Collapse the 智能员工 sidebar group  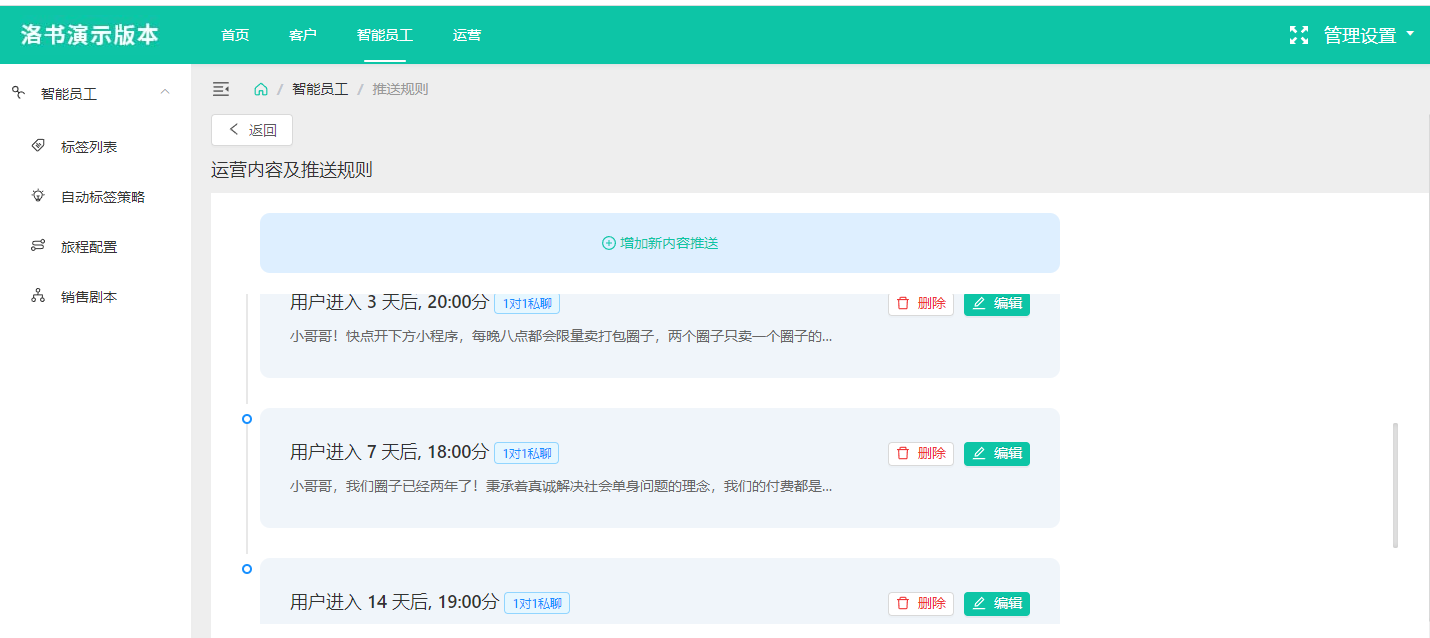click(165, 93)
